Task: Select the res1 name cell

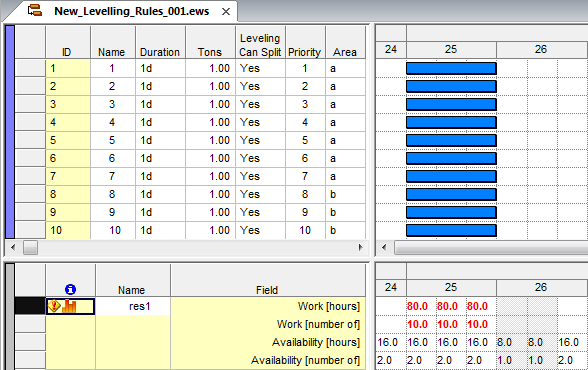Action: pos(133,306)
